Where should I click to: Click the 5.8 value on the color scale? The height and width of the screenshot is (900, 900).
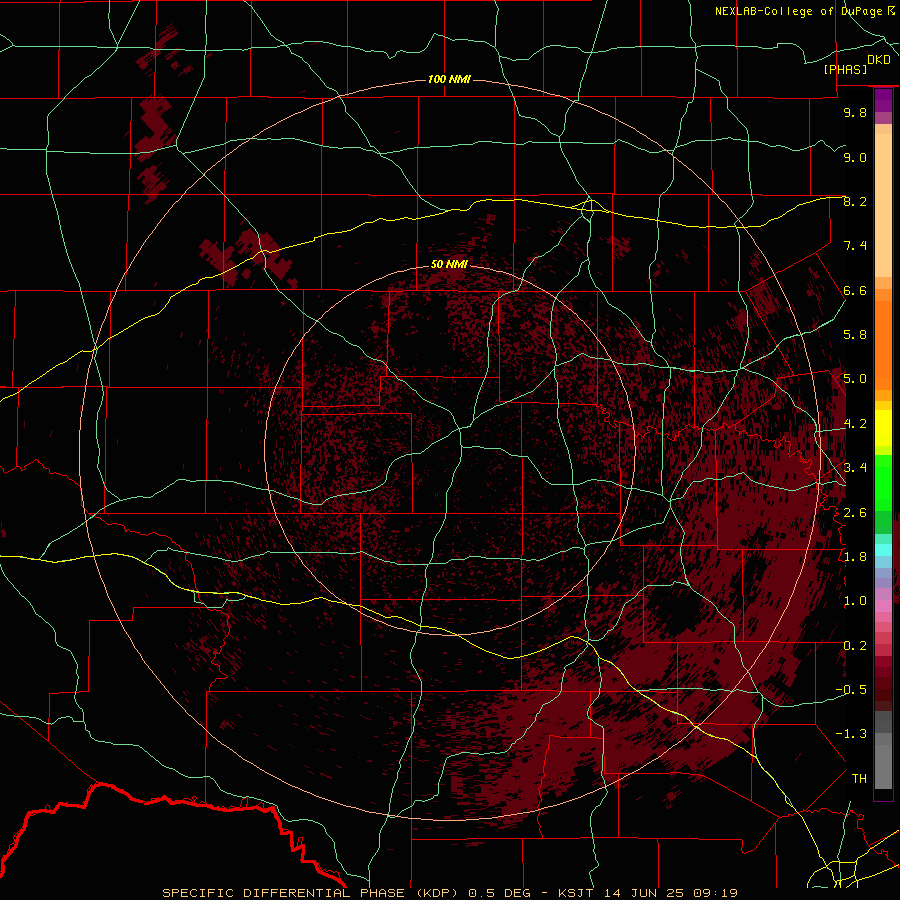[x=855, y=335]
